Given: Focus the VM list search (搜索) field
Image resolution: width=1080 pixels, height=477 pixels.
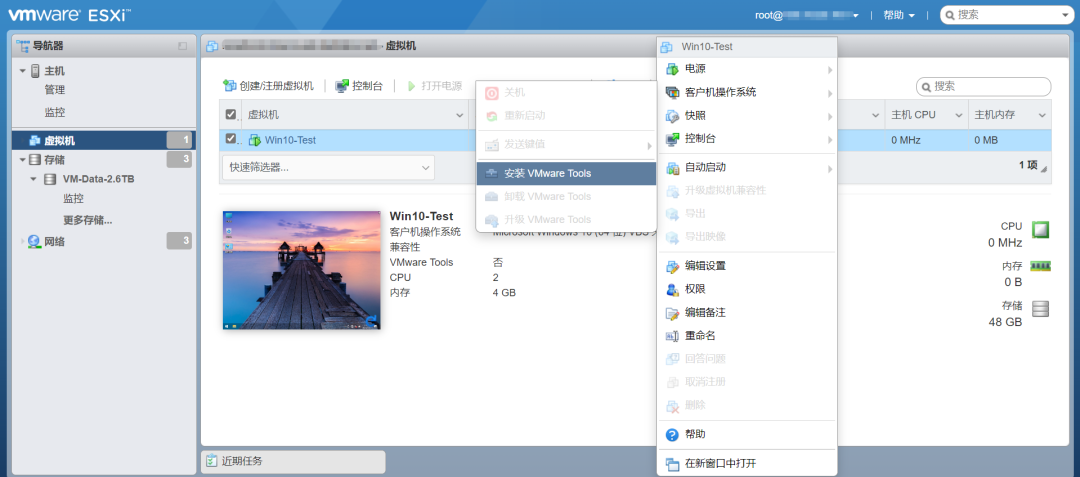Looking at the screenshot, I should pos(984,87).
